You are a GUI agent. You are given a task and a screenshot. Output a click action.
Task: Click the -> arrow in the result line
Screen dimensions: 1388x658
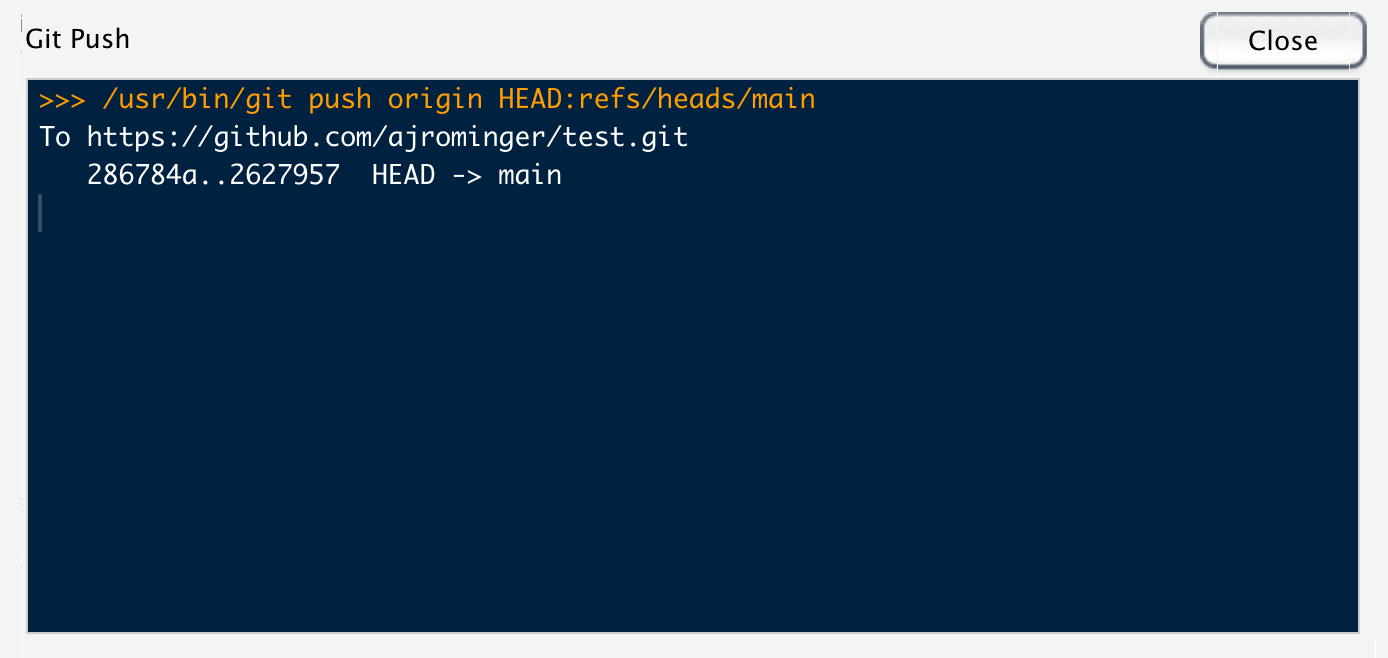[x=466, y=175]
